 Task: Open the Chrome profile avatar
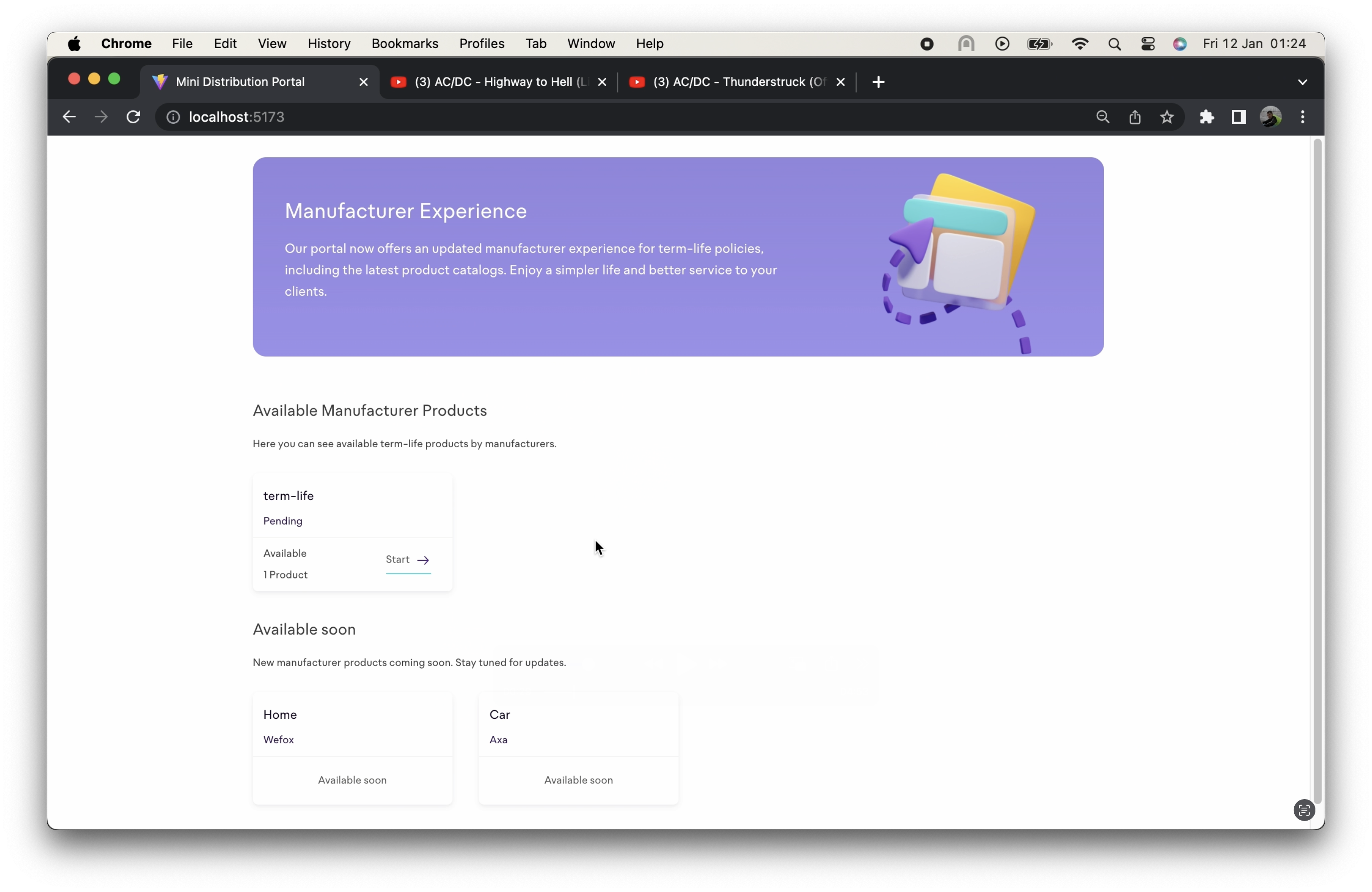[1271, 117]
